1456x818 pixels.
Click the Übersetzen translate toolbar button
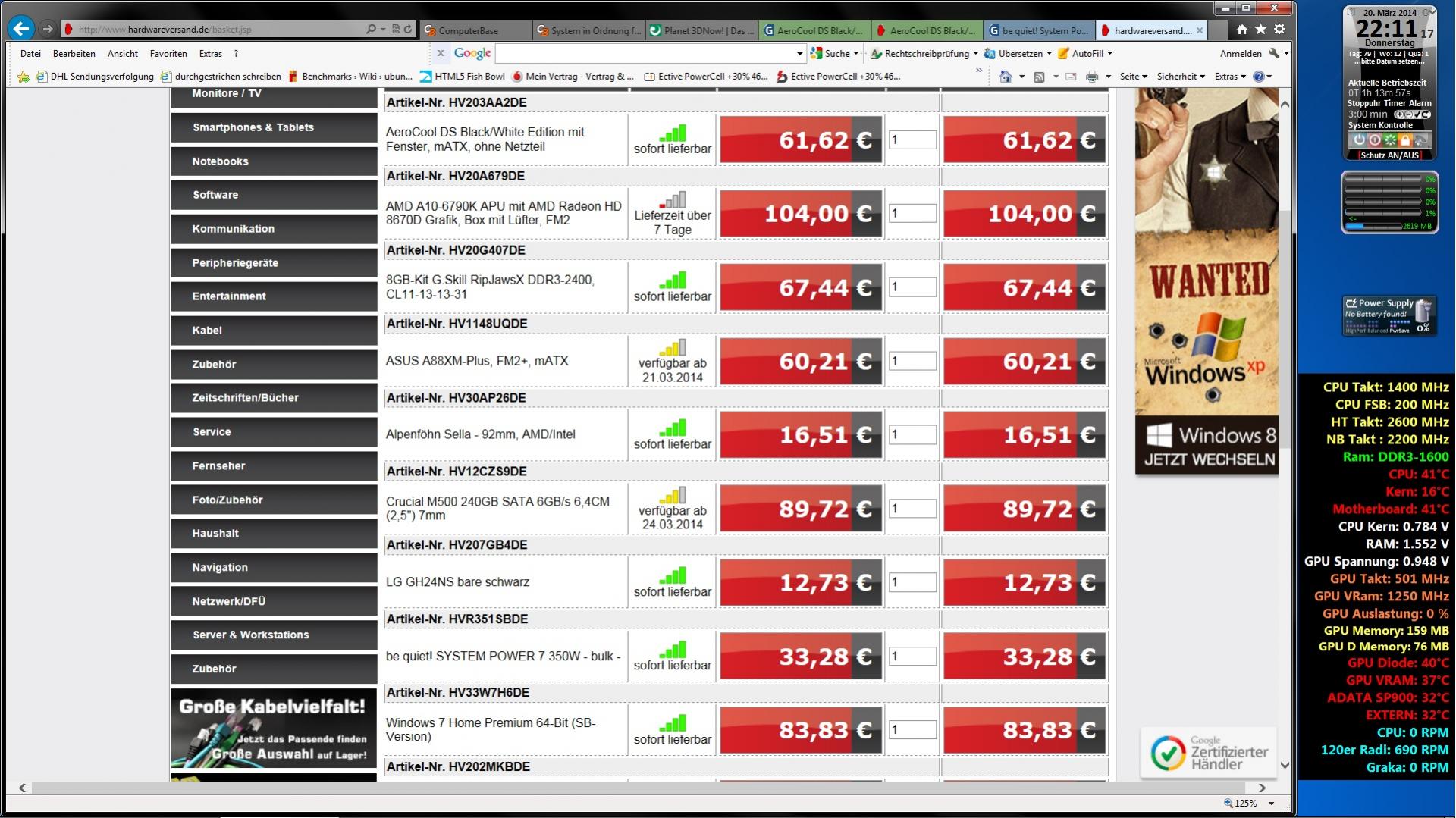[1013, 53]
